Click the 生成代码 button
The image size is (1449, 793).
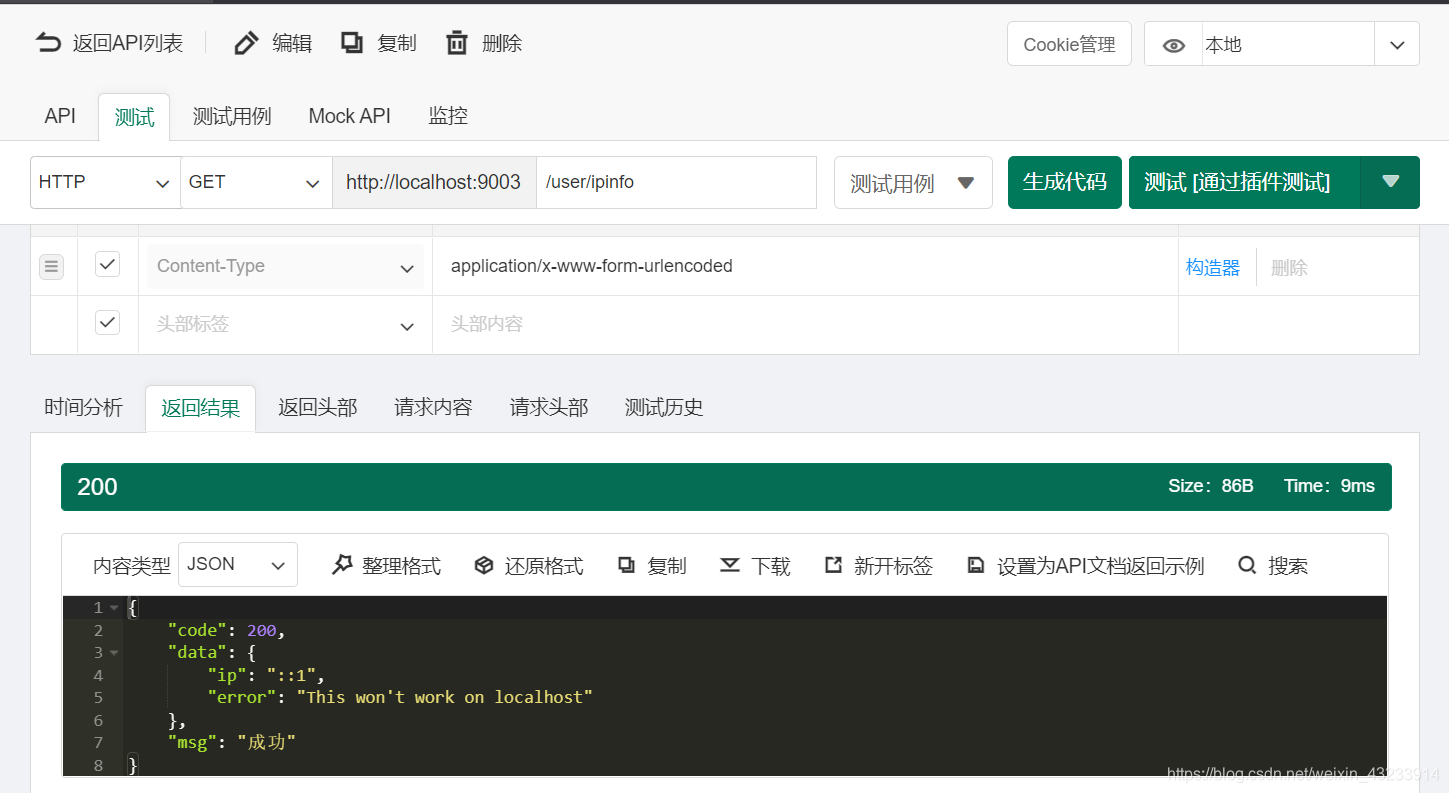[1065, 182]
